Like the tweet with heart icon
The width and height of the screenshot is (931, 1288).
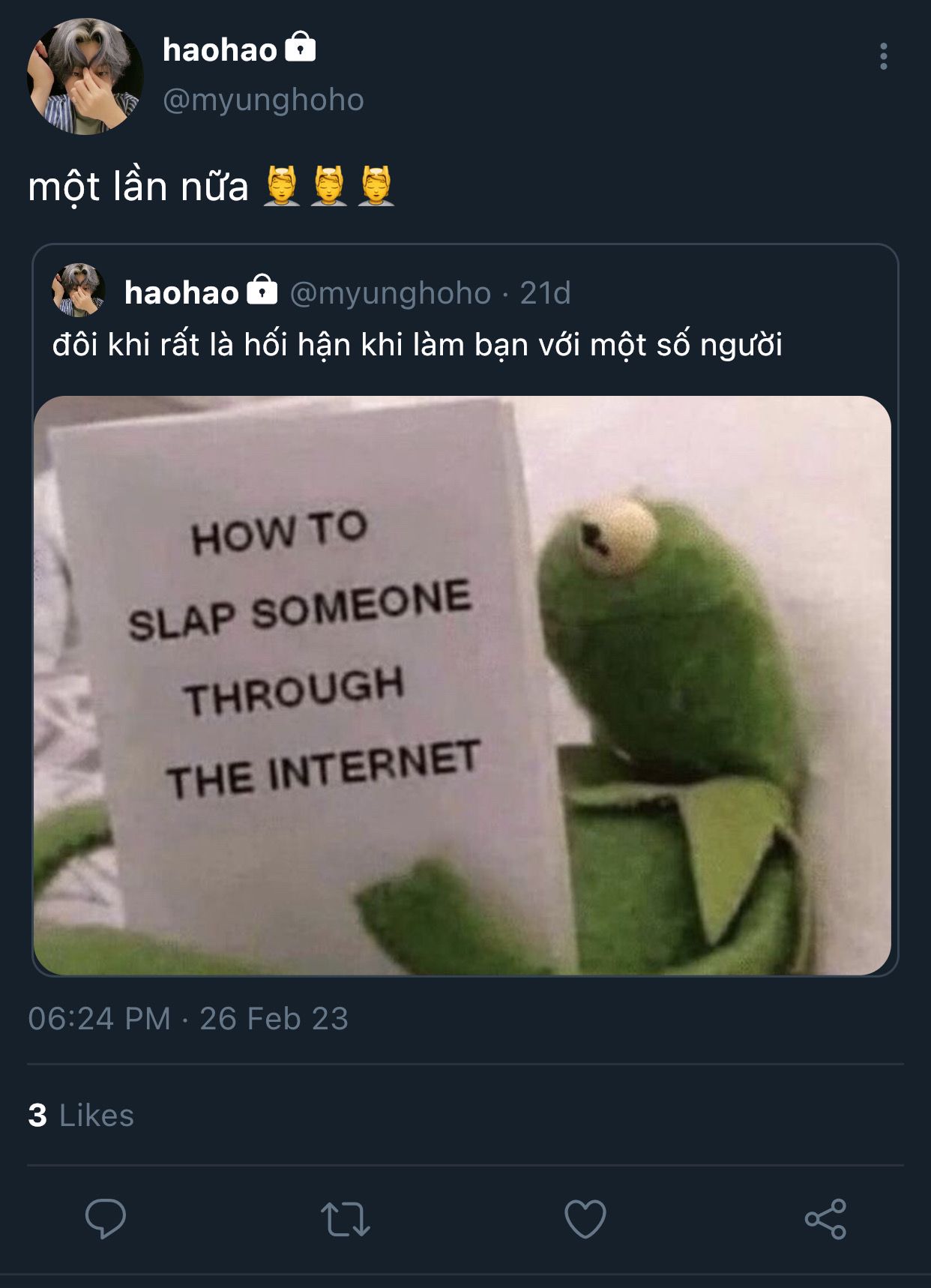(x=585, y=1219)
